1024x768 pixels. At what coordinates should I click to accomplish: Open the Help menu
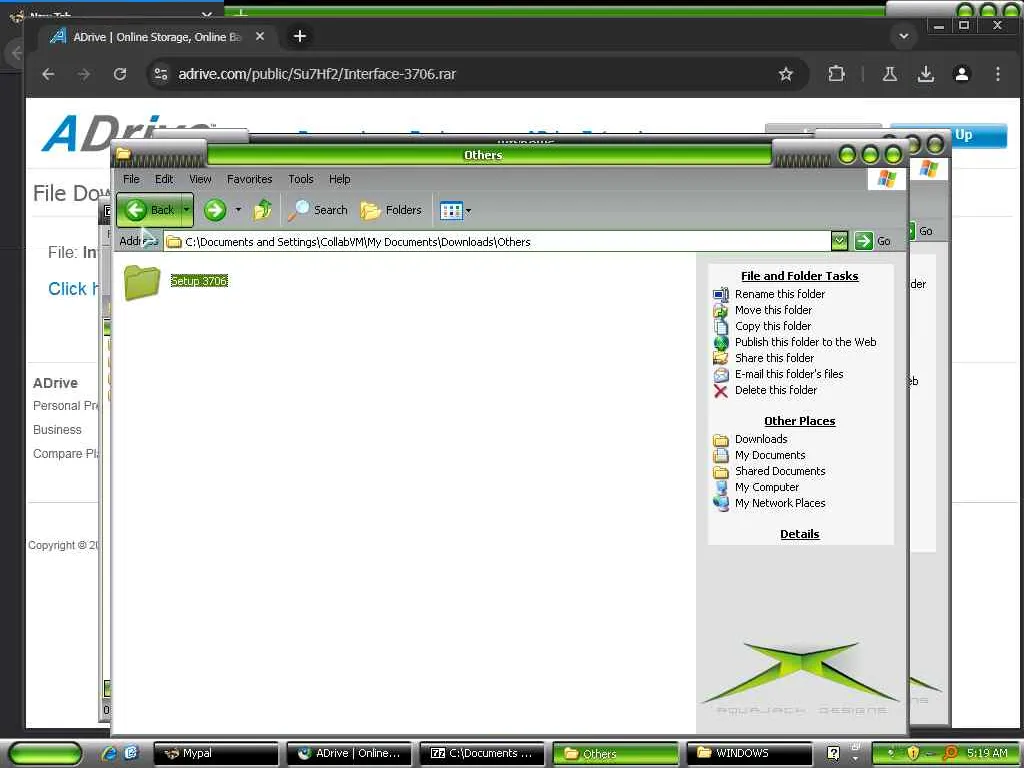[339, 179]
